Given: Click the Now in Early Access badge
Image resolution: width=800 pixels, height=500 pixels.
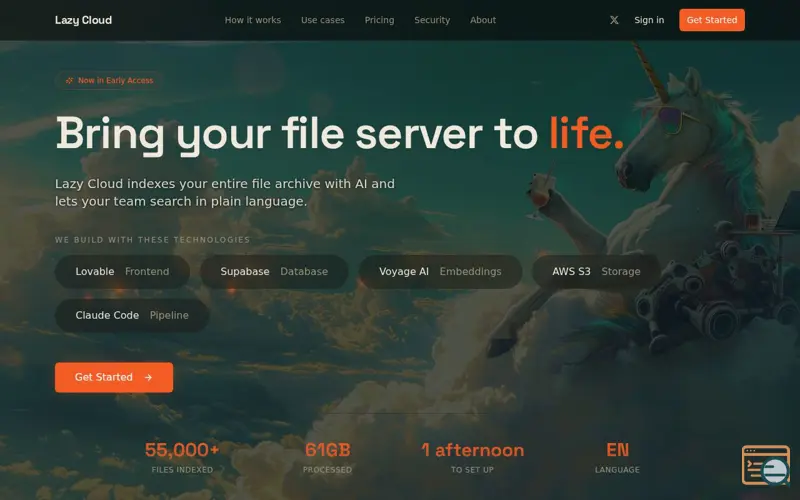Looking at the screenshot, I should [109, 81].
